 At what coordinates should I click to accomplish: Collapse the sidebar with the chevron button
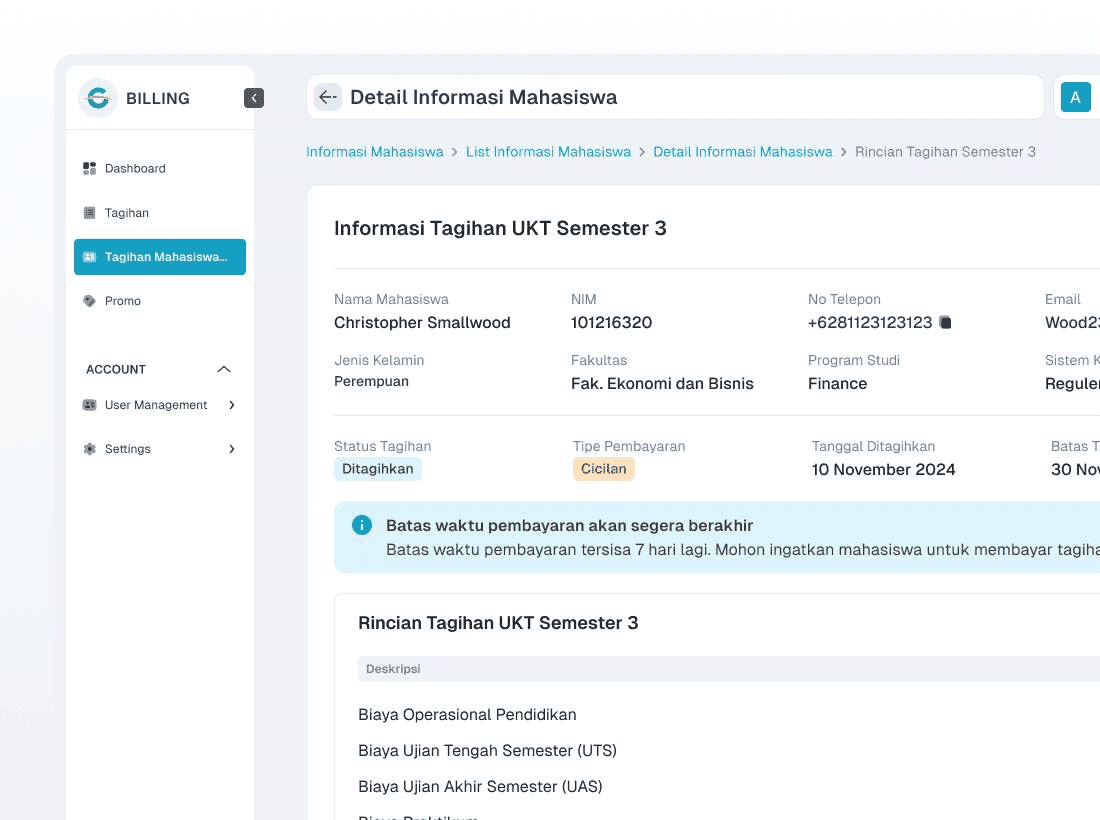tap(254, 97)
